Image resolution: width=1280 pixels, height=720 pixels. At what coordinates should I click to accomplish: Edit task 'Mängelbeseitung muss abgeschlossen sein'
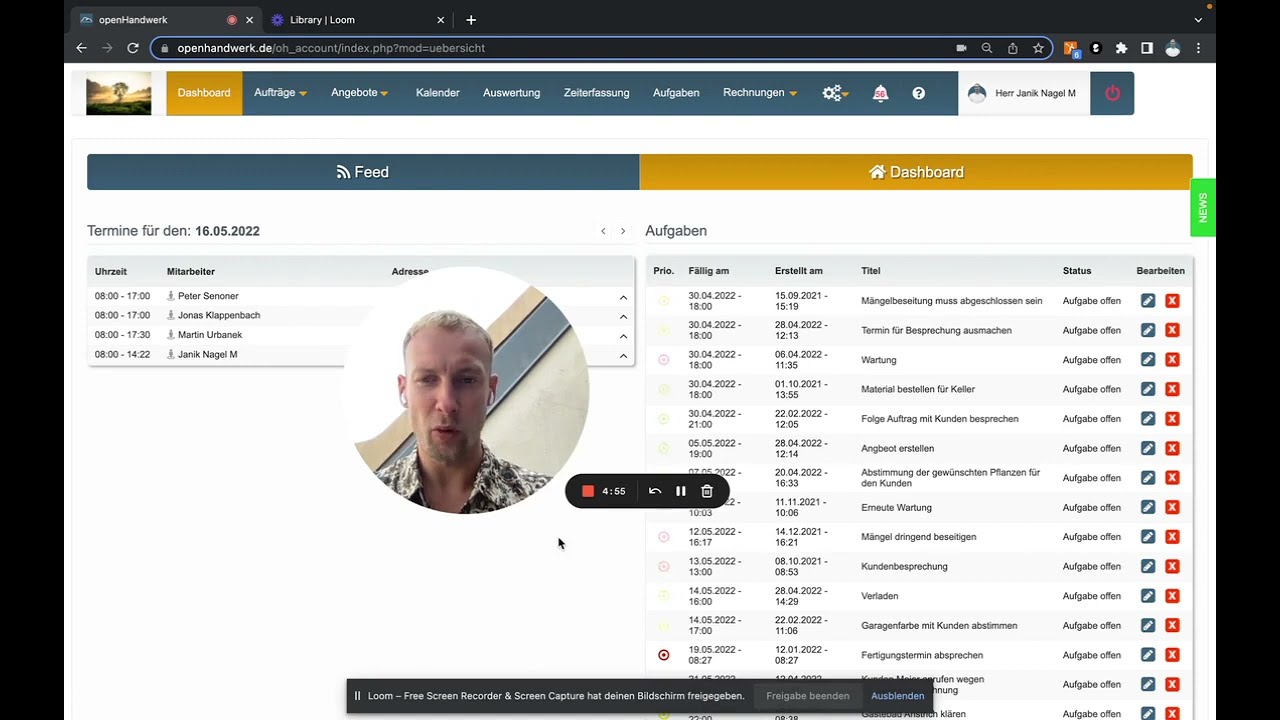[1148, 301]
